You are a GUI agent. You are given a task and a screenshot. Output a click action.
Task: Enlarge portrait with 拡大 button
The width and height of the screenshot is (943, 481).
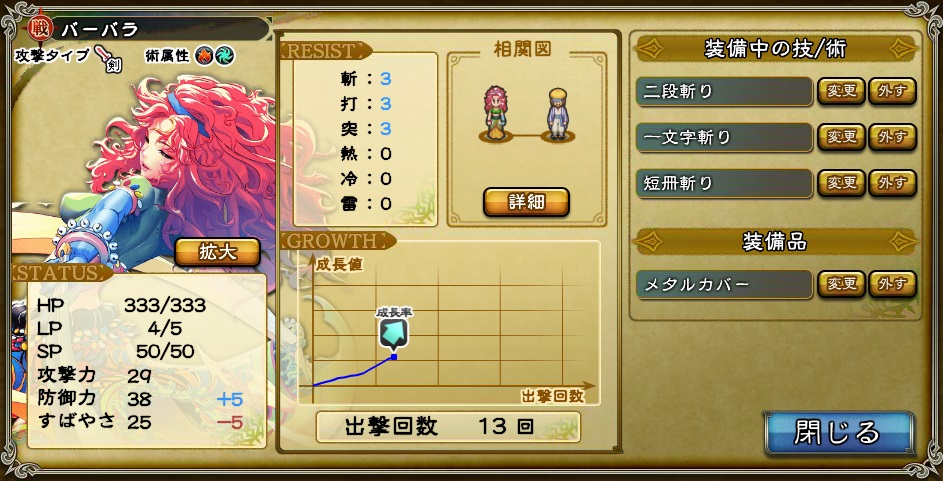[x=217, y=252]
